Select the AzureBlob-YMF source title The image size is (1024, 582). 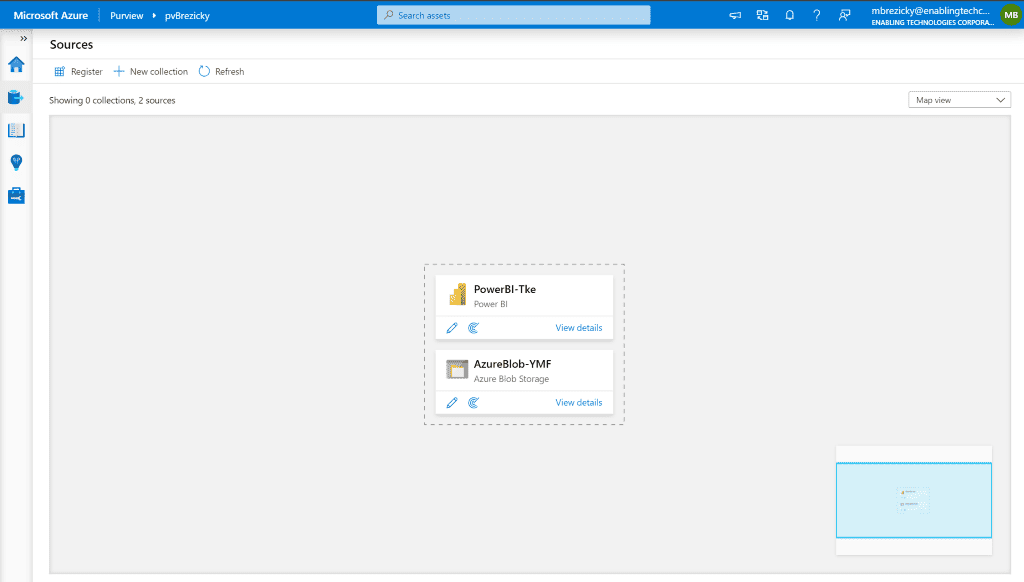coord(513,364)
